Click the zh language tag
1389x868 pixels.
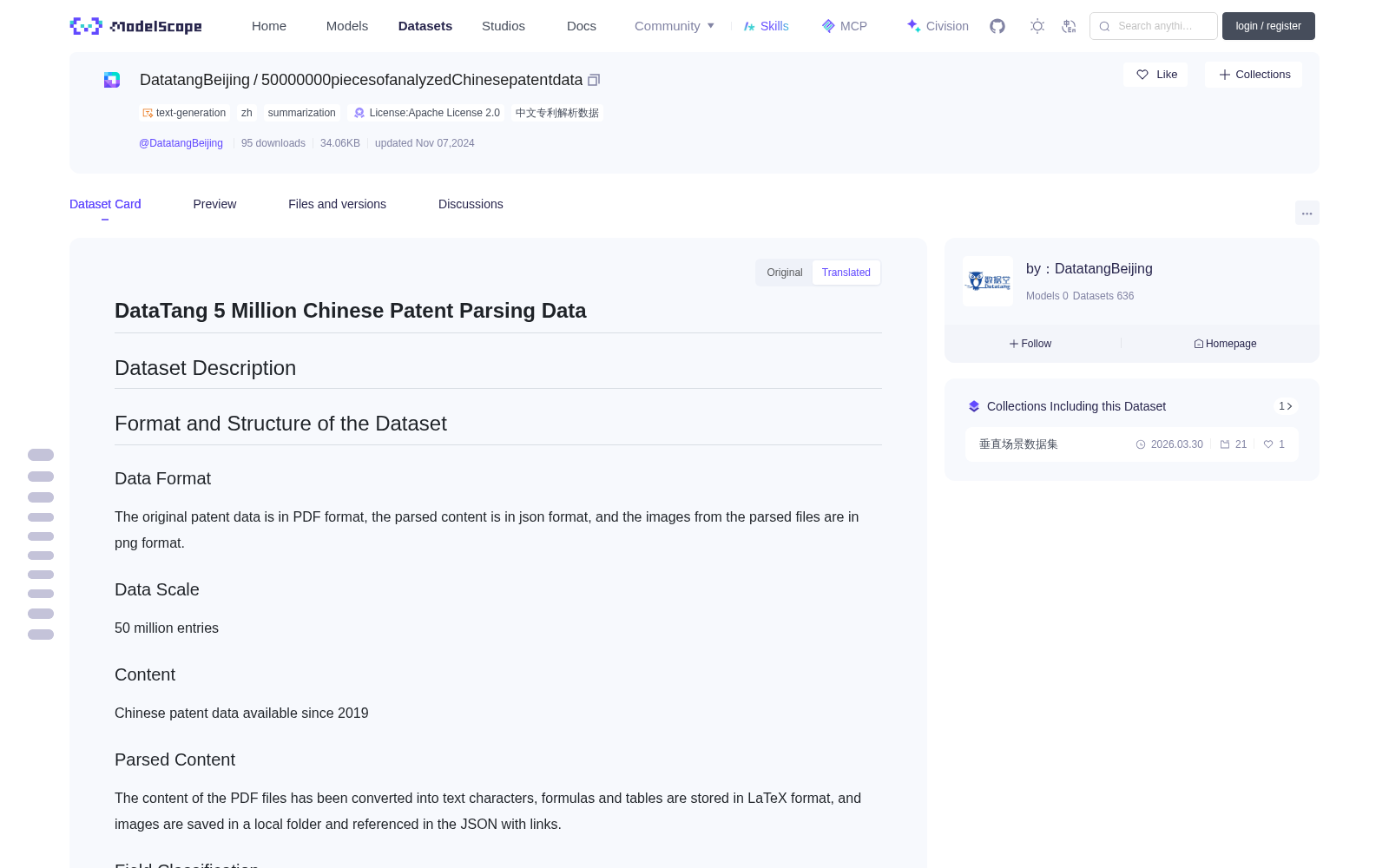247,113
